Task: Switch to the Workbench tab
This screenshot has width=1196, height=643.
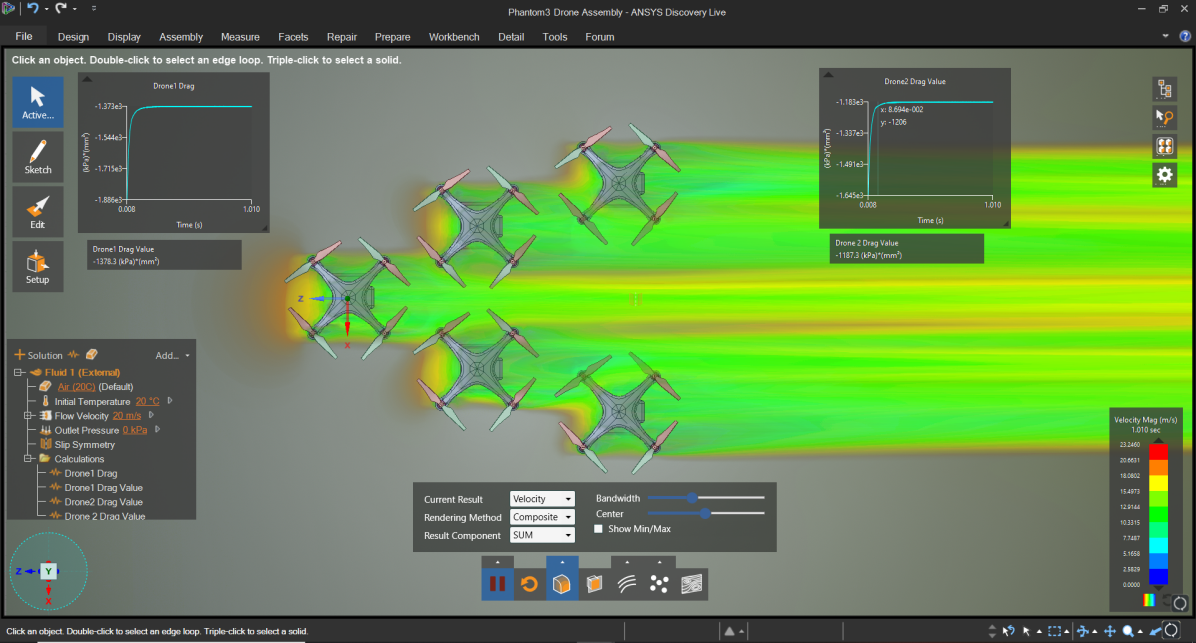Action: point(454,37)
